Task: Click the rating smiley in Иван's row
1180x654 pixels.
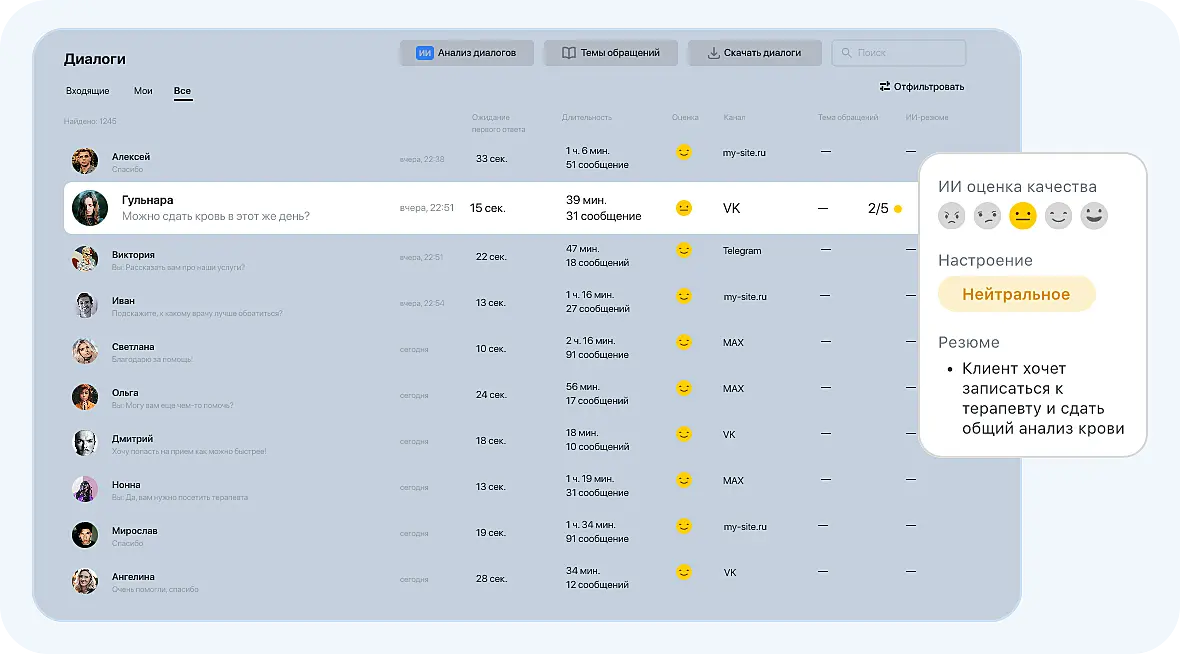Action: coord(683,296)
